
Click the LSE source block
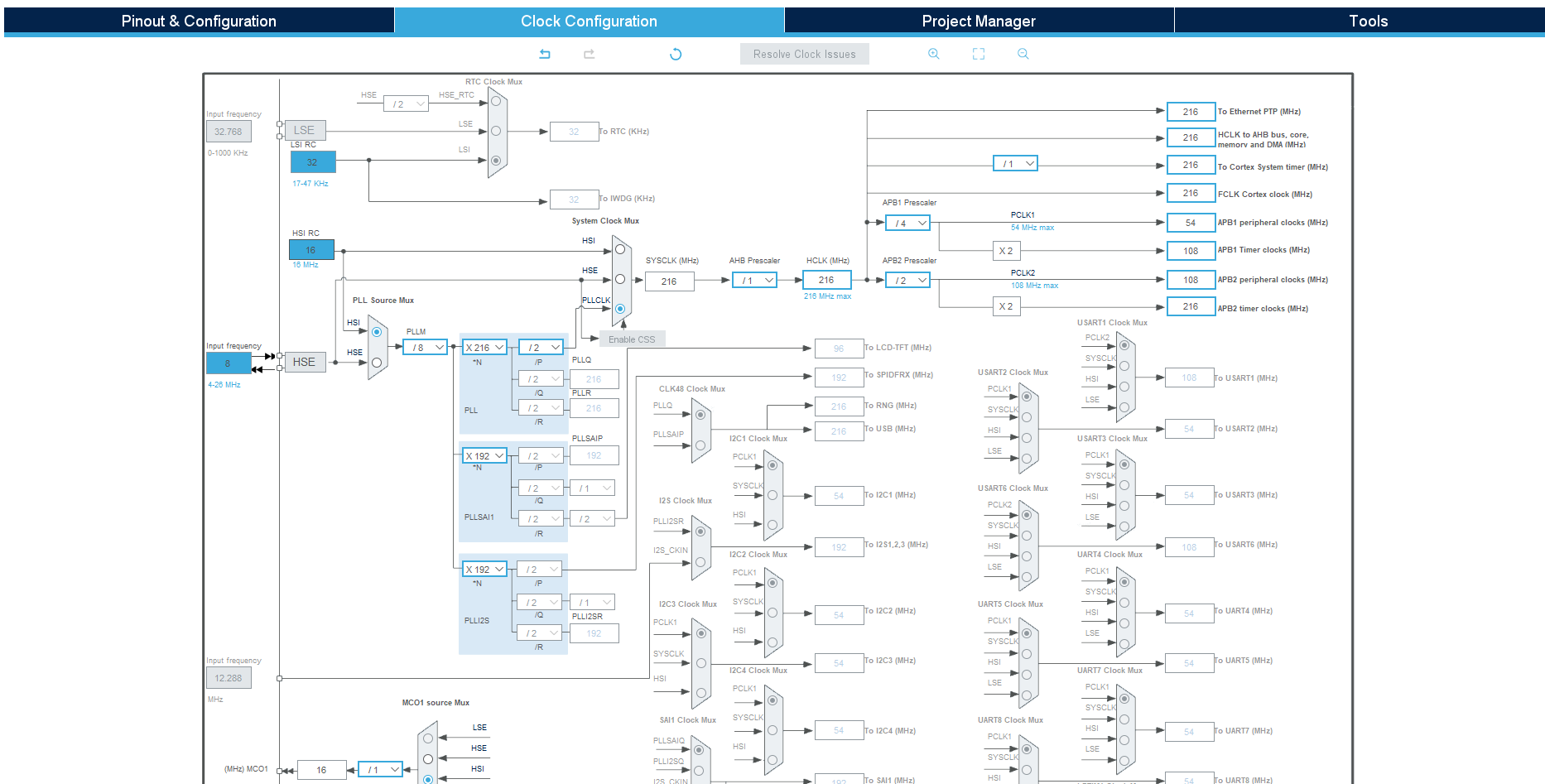coord(305,130)
